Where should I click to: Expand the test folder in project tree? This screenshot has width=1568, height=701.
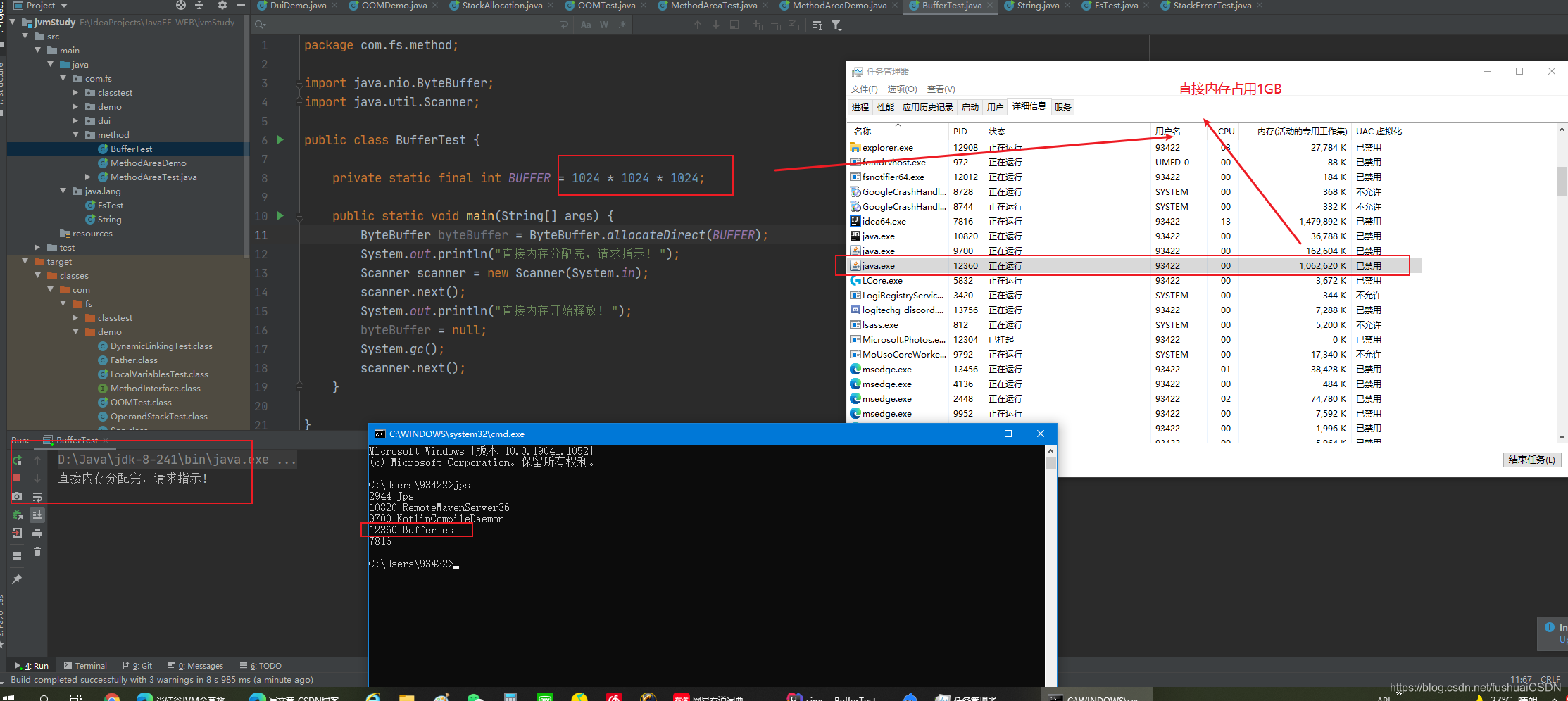click(x=38, y=247)
